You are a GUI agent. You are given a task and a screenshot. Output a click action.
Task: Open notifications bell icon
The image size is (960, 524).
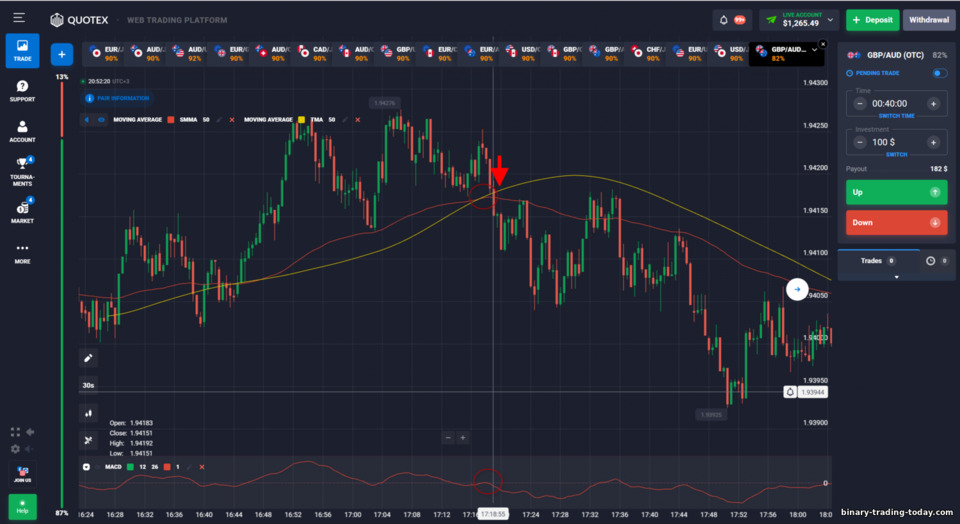pos(724,20)
